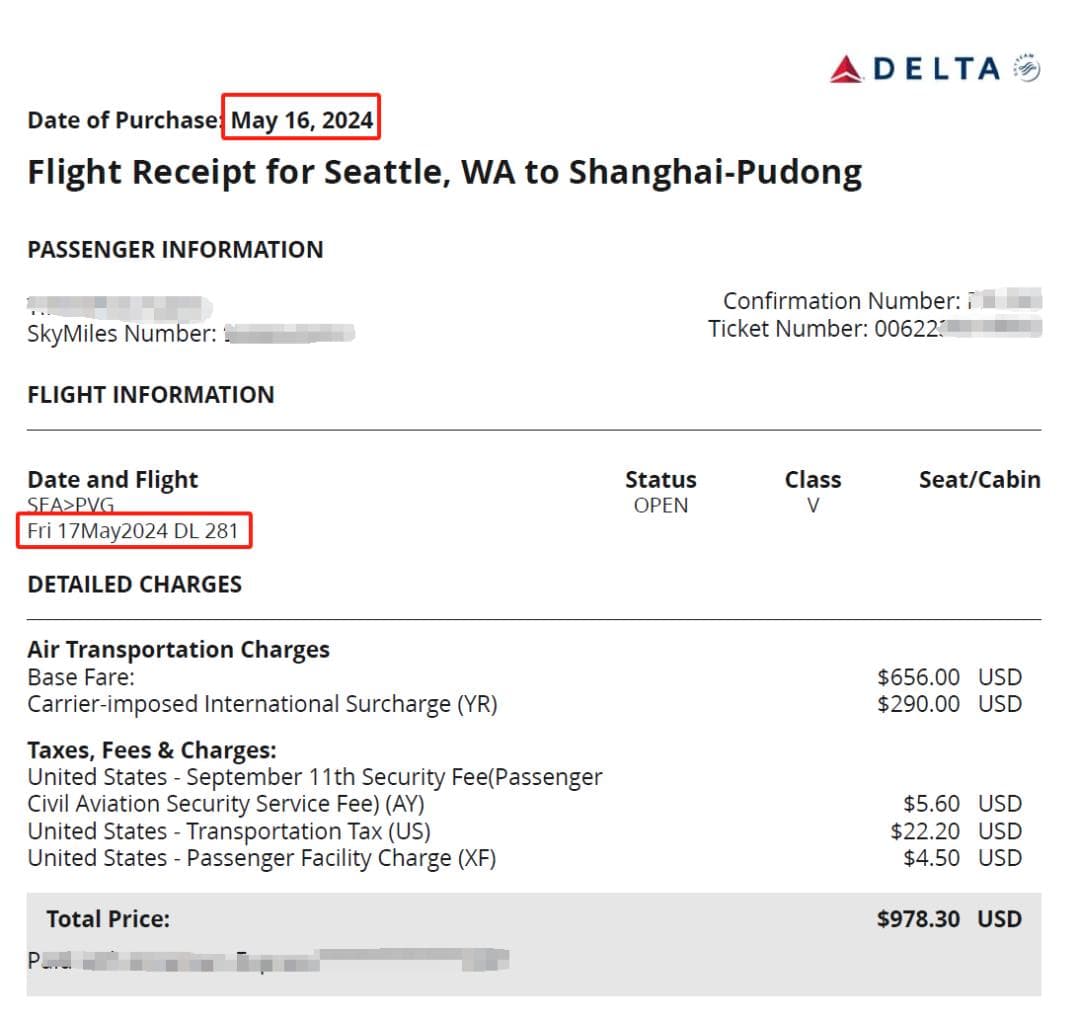Select the Fri 17May2024 DL 281 flight entry
Viewport: 1080px width, 1023px height.
[133, 531]
